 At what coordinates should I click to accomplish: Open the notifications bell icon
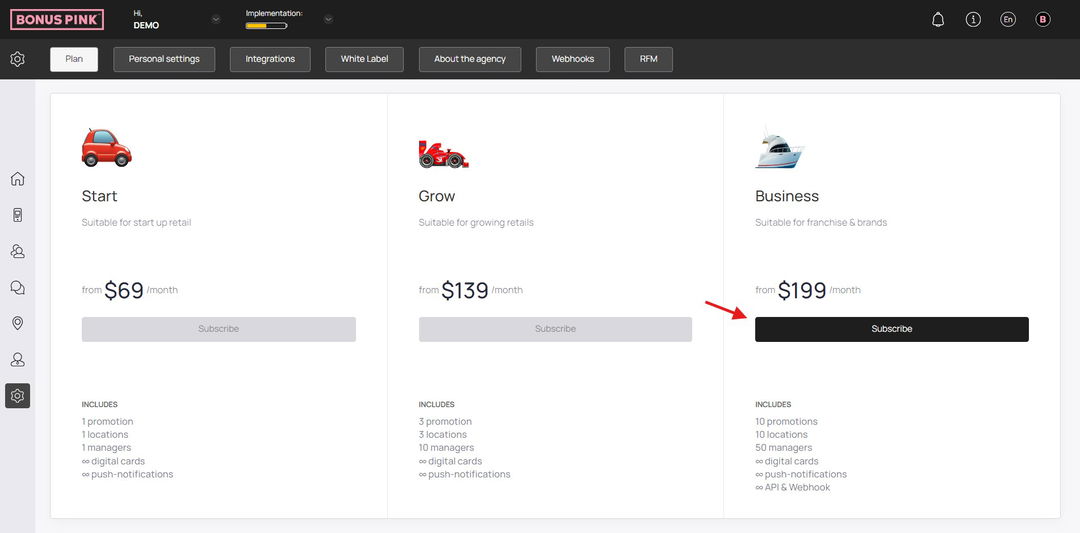pos(937,19)
